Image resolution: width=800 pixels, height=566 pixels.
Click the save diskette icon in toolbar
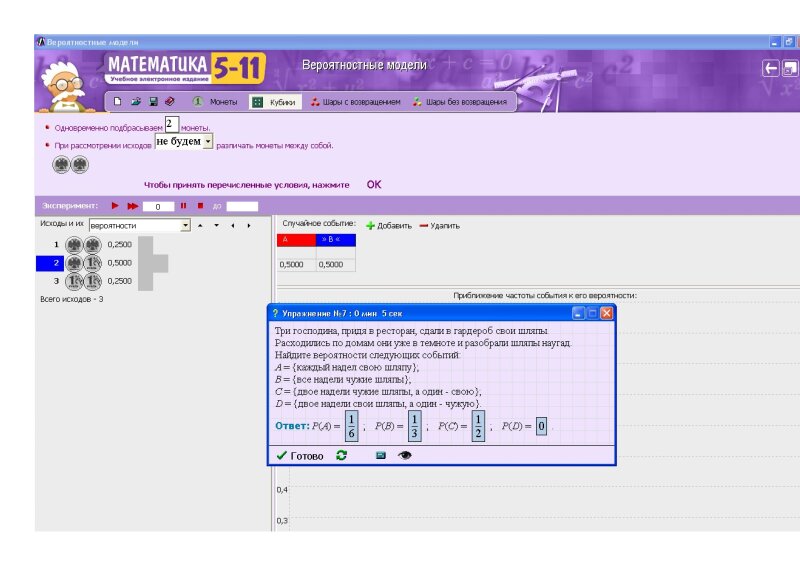[x=153, y=101]
